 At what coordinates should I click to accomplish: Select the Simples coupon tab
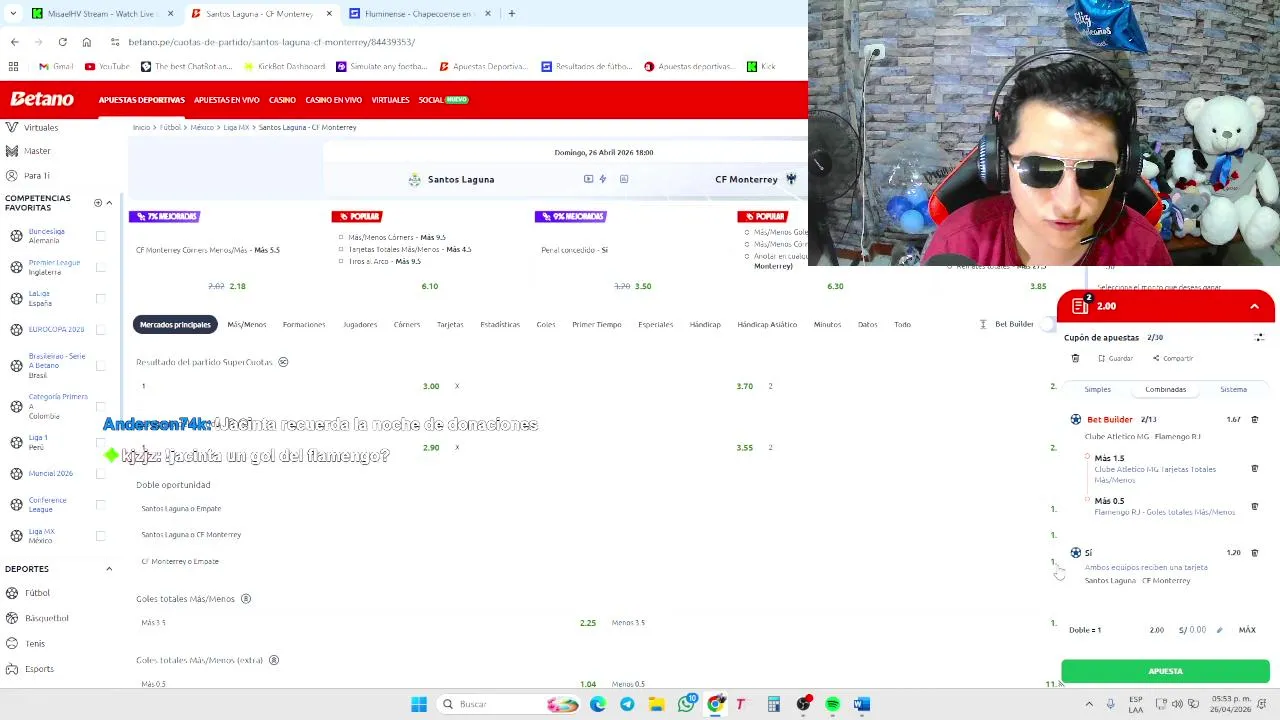[1097, 389]
